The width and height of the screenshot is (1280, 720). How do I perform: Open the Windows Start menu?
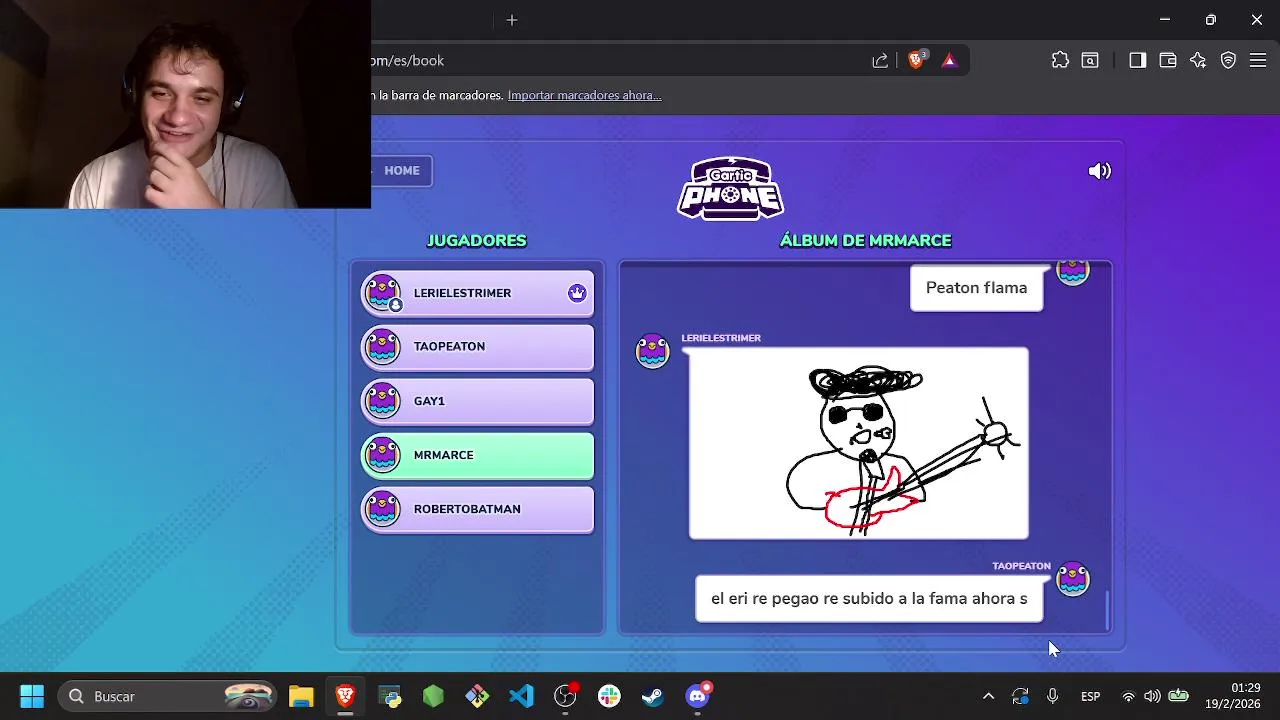coord(32,696)
